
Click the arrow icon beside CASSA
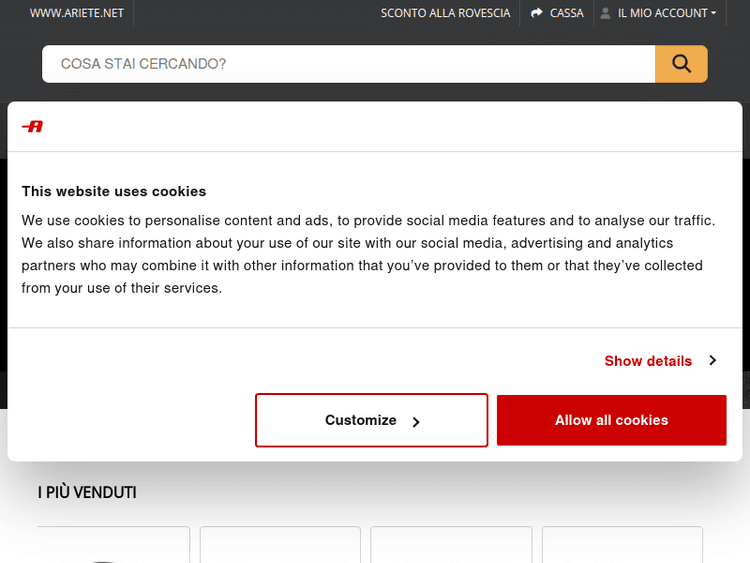(x=537, y=13)
